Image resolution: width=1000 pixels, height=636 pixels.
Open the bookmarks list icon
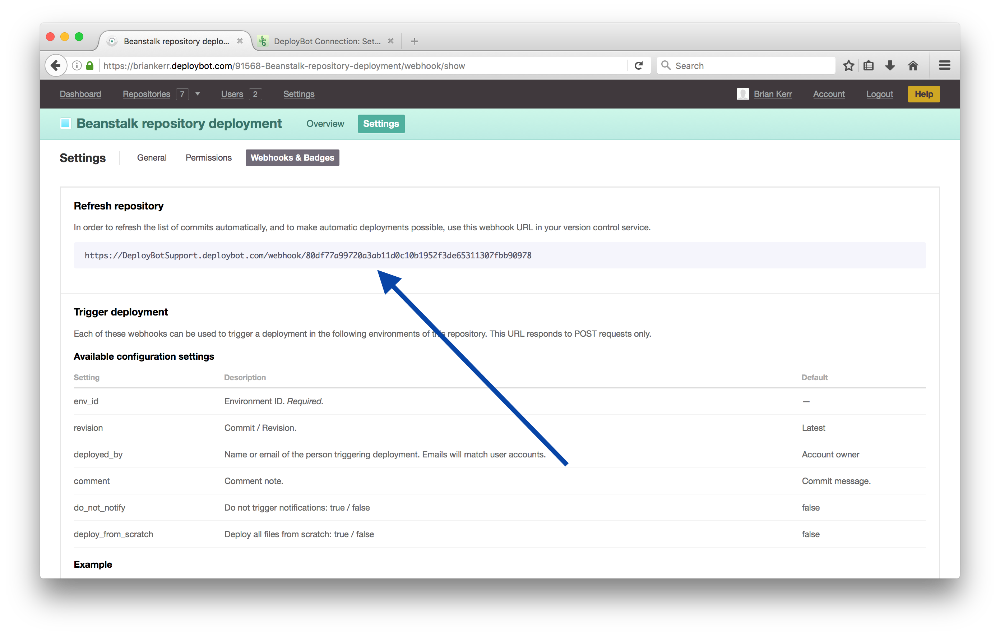869,66
